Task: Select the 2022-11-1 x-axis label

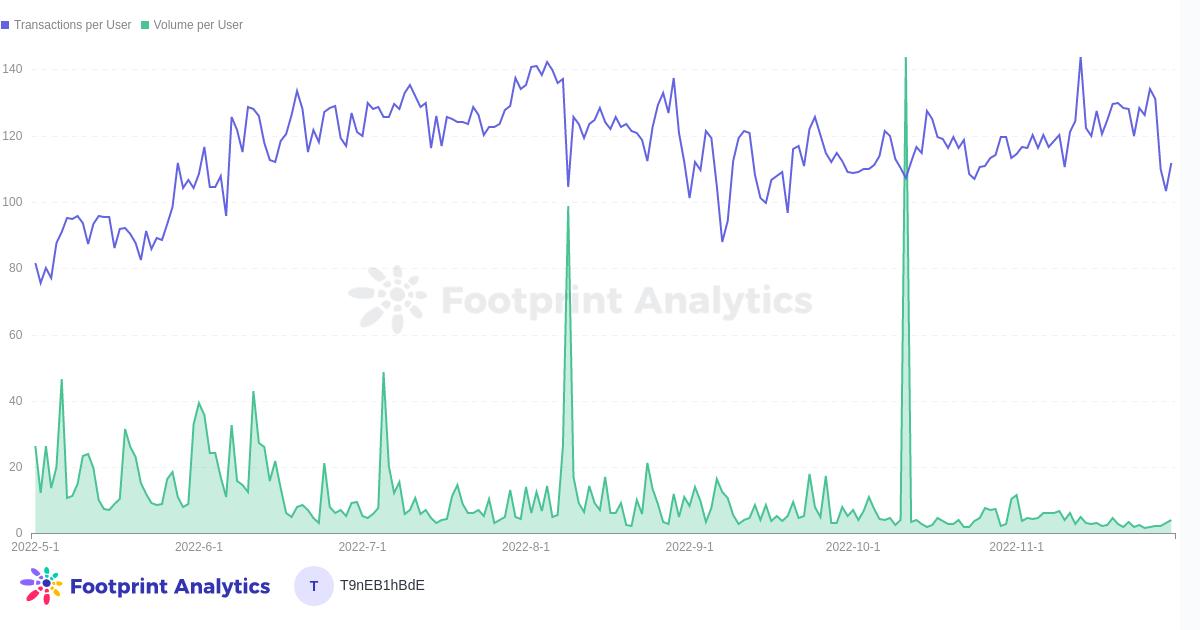Action: click(x=1016, y=547)
